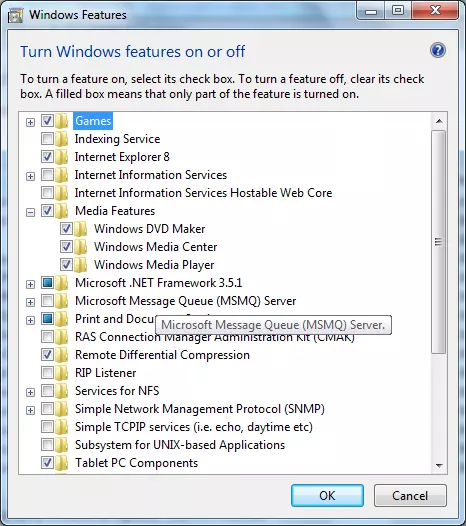This screenshot has height=526, width=466.
Task: Enable the RIP Listener checkbox
Action: pos(47,373)
